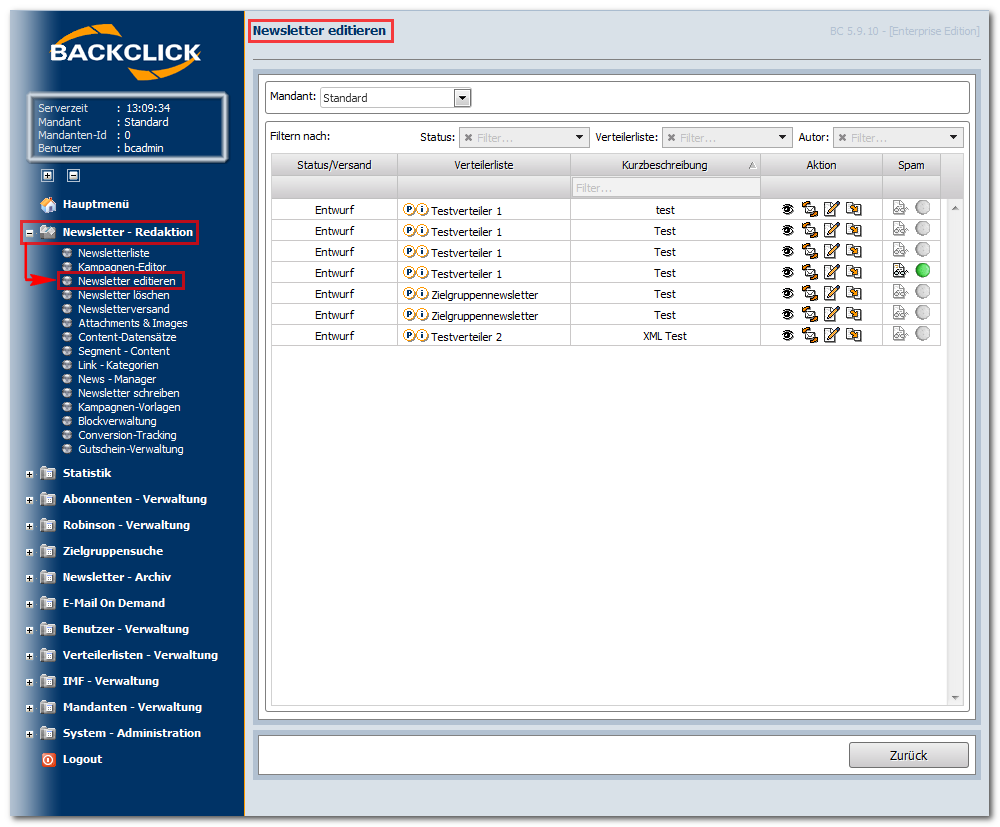The height and width of the screenshot is (827, 1000).
Task: Sort by the Kurzbeschreibung column header
Action: pyautogui.click(x=665, y=165)
